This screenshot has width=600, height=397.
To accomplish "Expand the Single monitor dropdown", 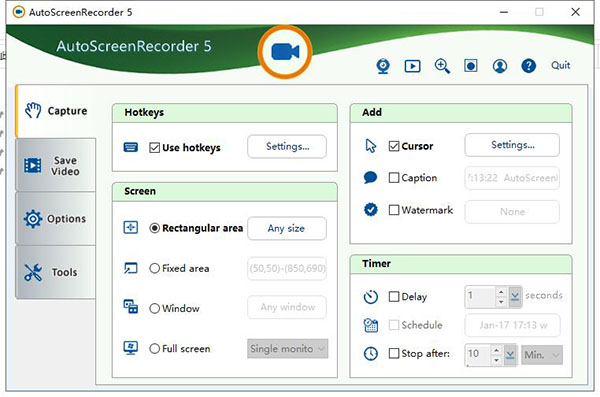I will 288,349.
